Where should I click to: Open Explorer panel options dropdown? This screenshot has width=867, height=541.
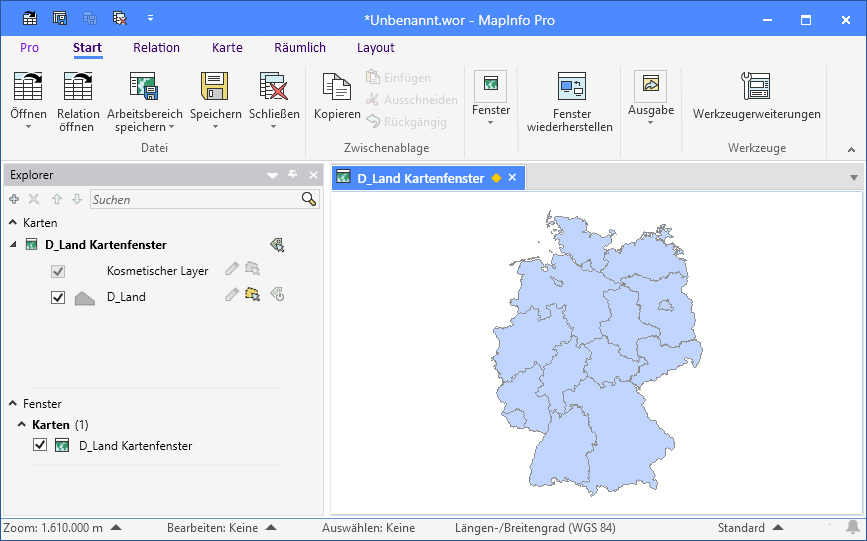pos(272,175)
